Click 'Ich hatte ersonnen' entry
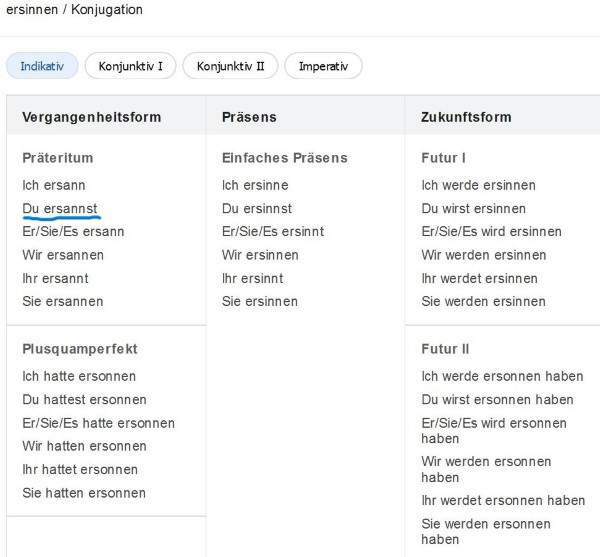The image size is (600, 557). point(79,376)
